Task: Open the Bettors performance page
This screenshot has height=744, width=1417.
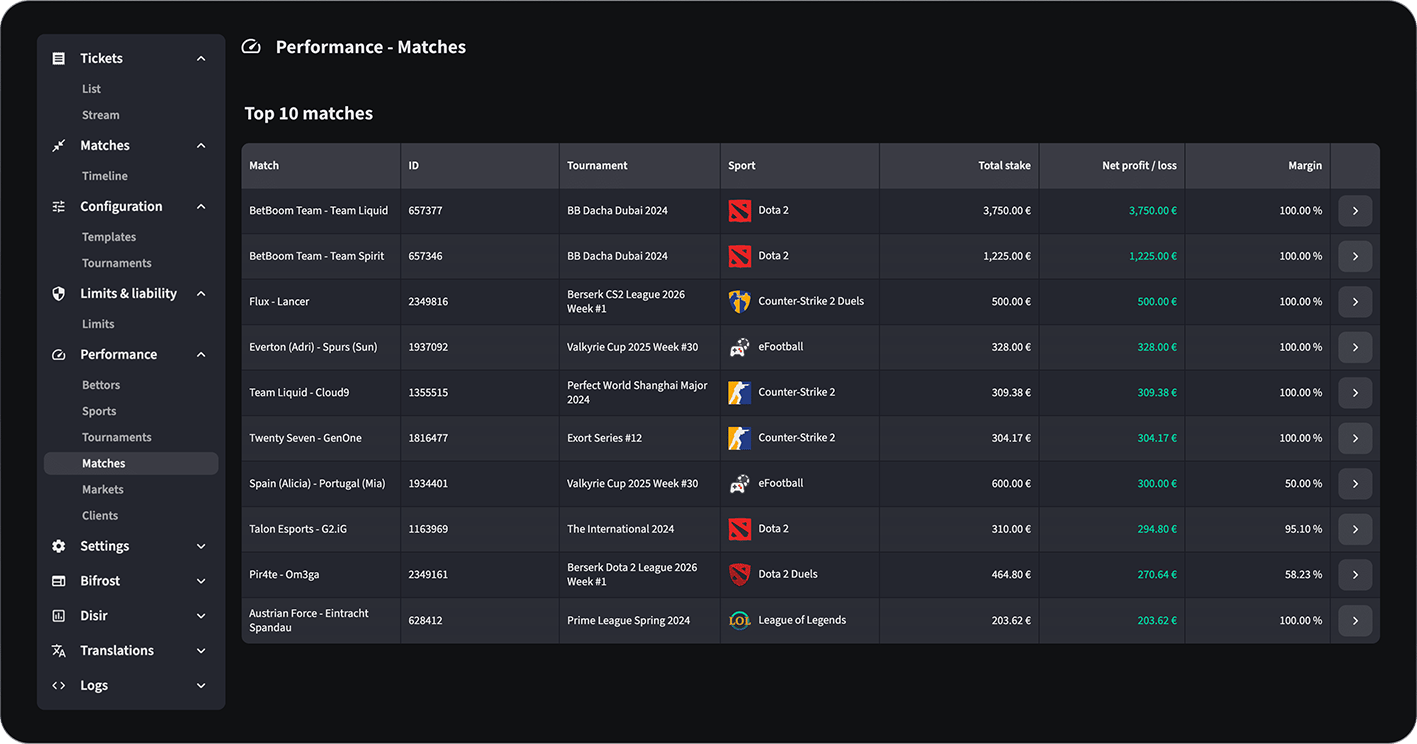Action: (x=101, y=385)
